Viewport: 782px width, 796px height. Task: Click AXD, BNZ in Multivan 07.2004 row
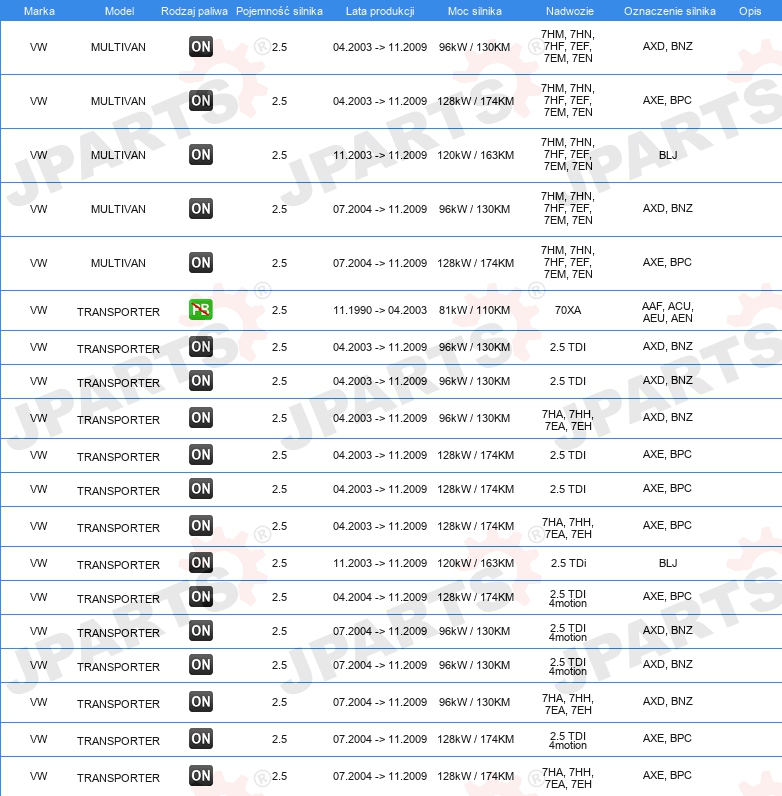(667, 208)
